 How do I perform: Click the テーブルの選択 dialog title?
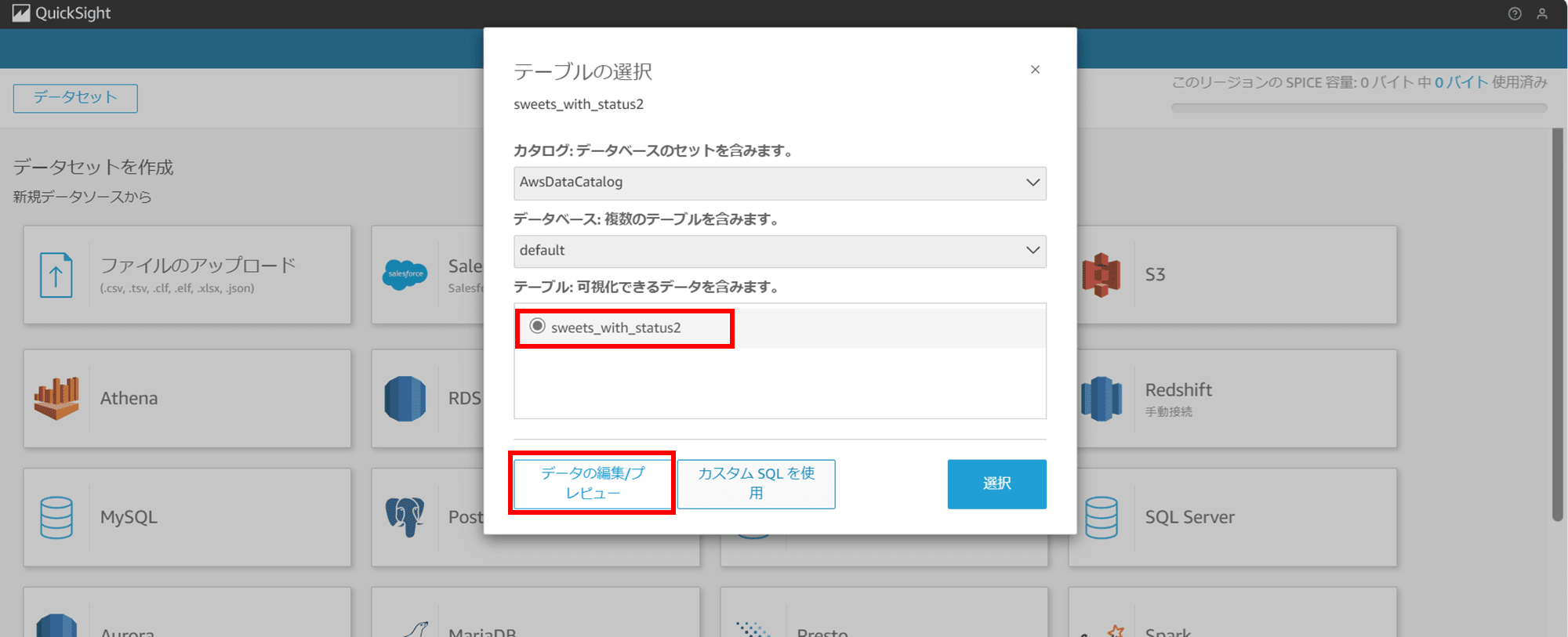pos(583,72)
